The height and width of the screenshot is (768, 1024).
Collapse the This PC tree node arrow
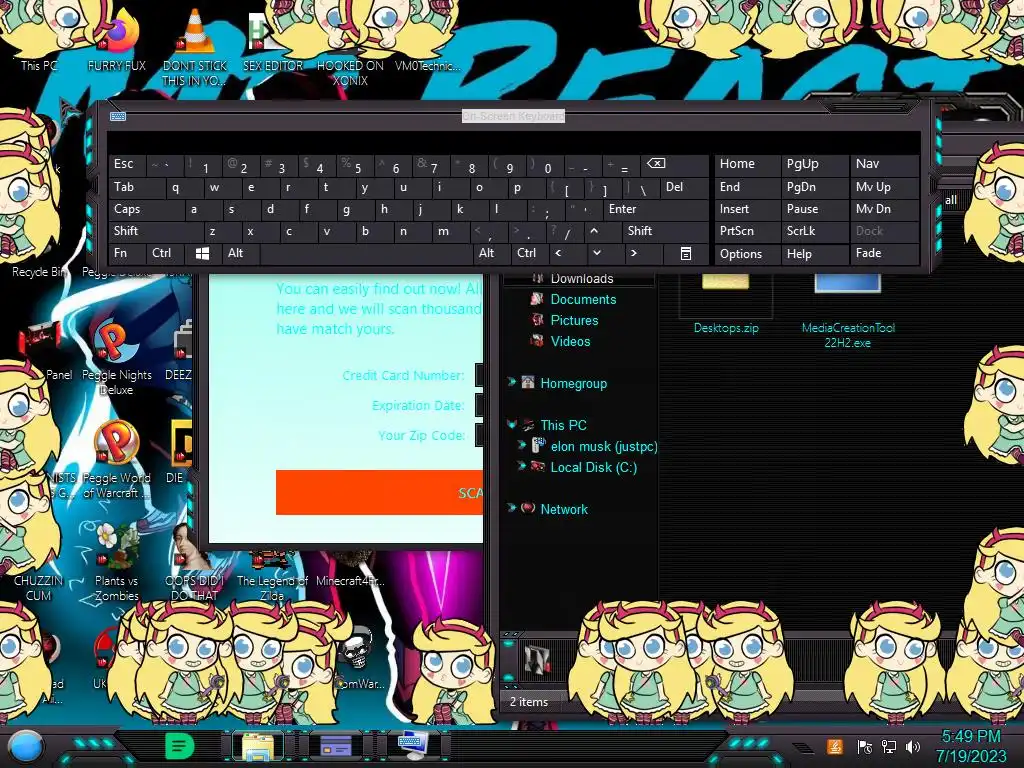coord(512,424)
